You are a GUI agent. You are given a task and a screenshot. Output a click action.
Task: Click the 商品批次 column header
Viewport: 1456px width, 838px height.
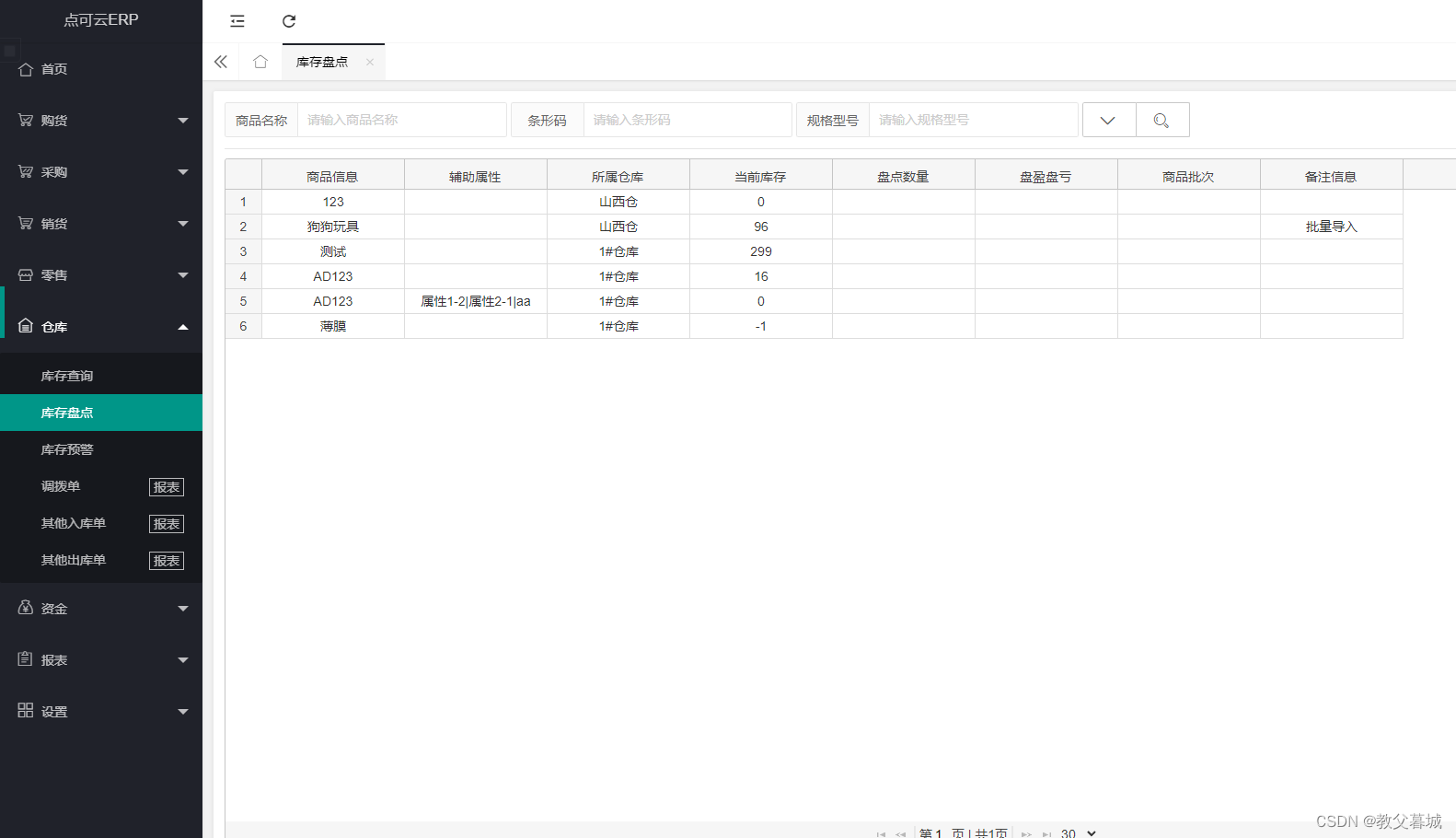pos(1189,176)
